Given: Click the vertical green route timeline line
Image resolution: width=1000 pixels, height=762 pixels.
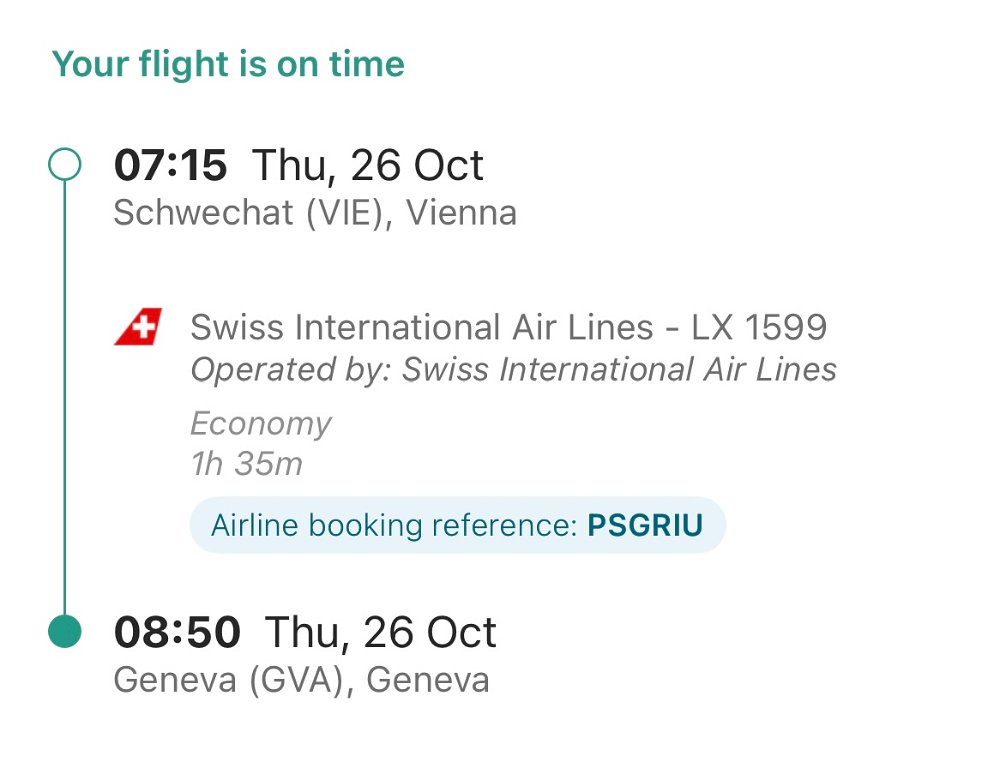Looking at the screenshot, I should (65, 400).
